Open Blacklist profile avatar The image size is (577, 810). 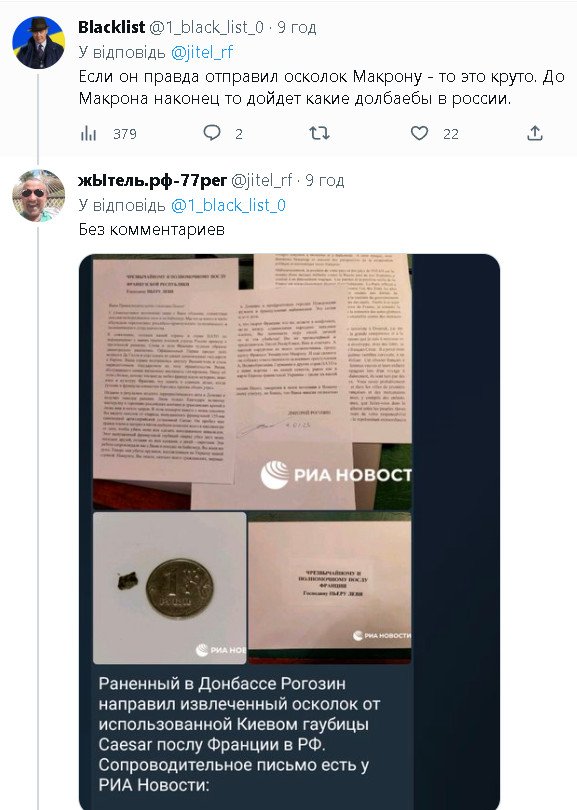38,42
